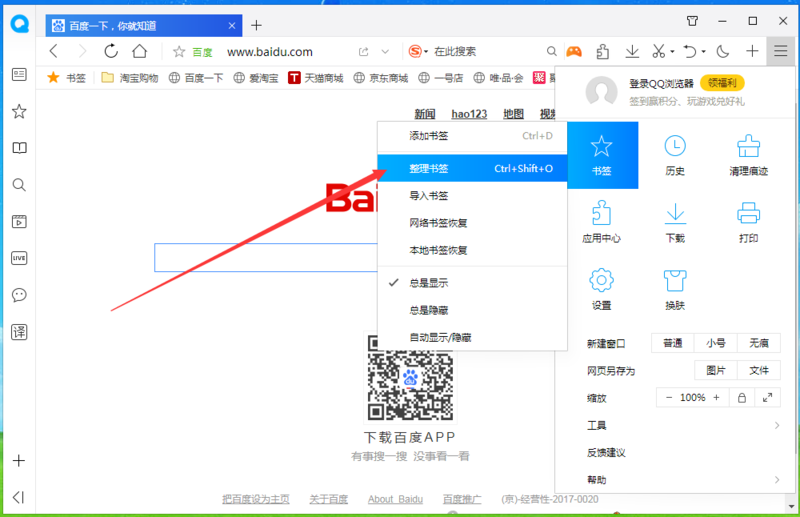This screenshot has height=517, width=800.
Task: Expand the Tools (工具) submenu arrow
Action: [x=777, y=425]
